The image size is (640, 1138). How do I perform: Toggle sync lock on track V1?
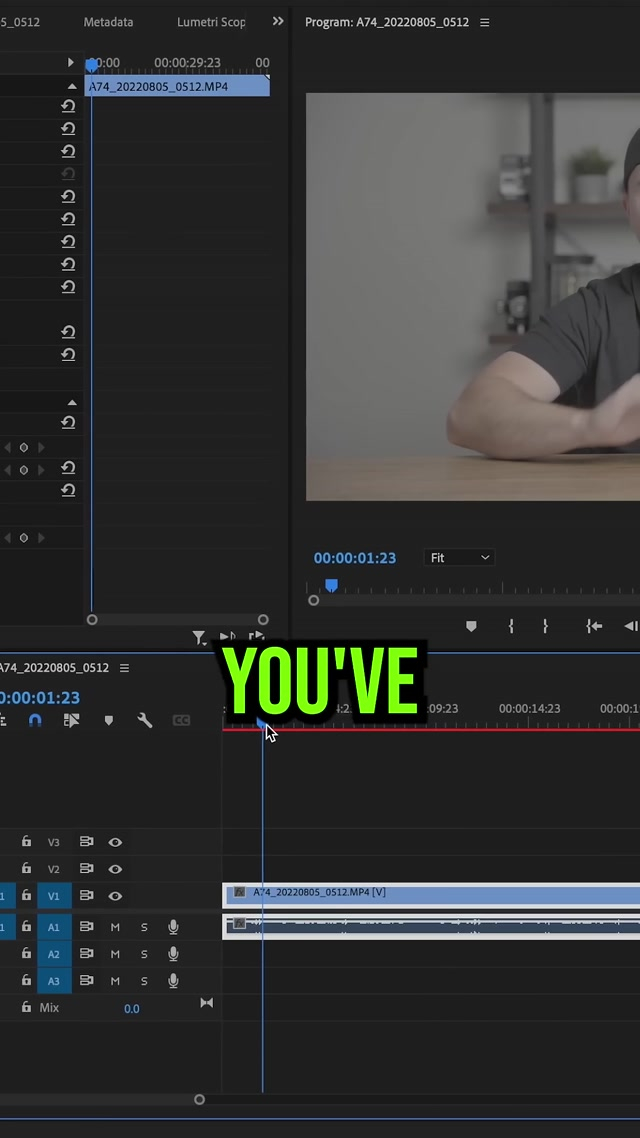point(86,896)
